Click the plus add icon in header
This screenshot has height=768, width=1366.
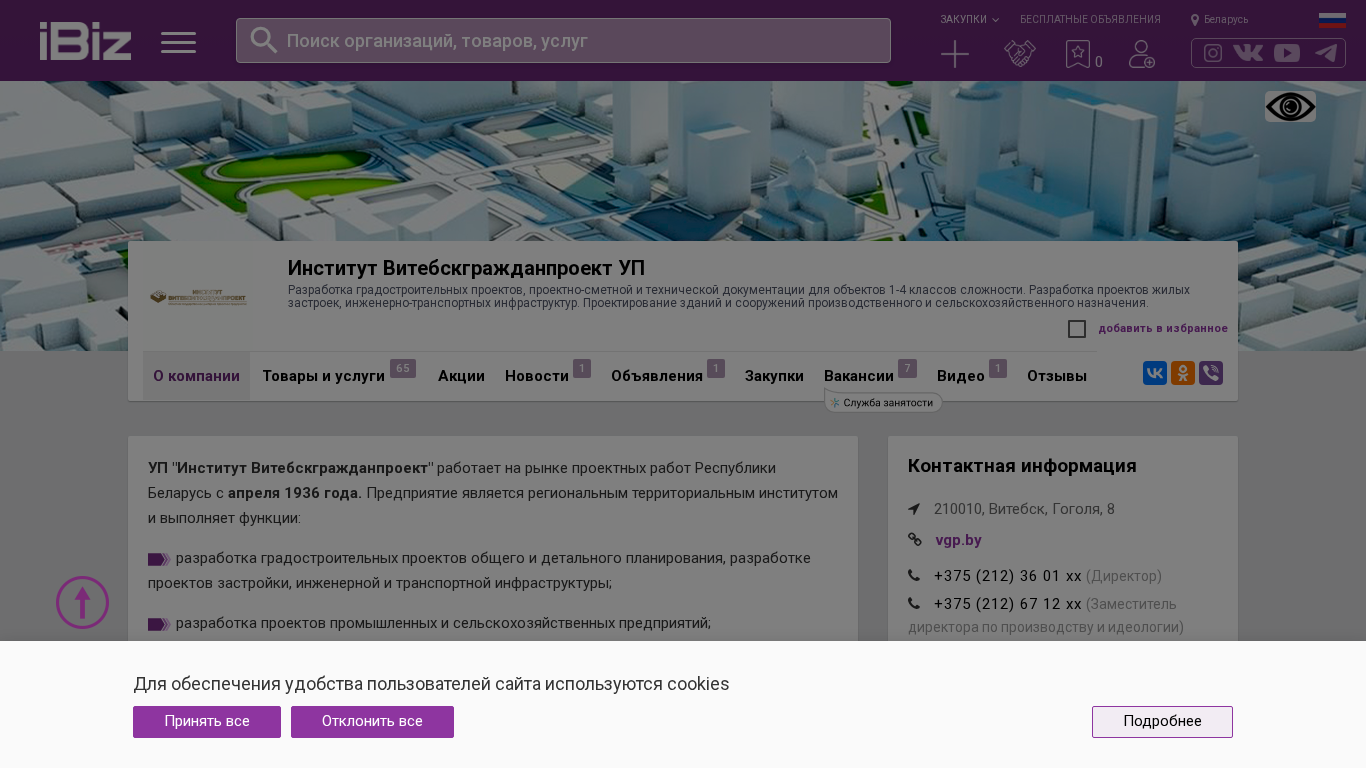955,54
